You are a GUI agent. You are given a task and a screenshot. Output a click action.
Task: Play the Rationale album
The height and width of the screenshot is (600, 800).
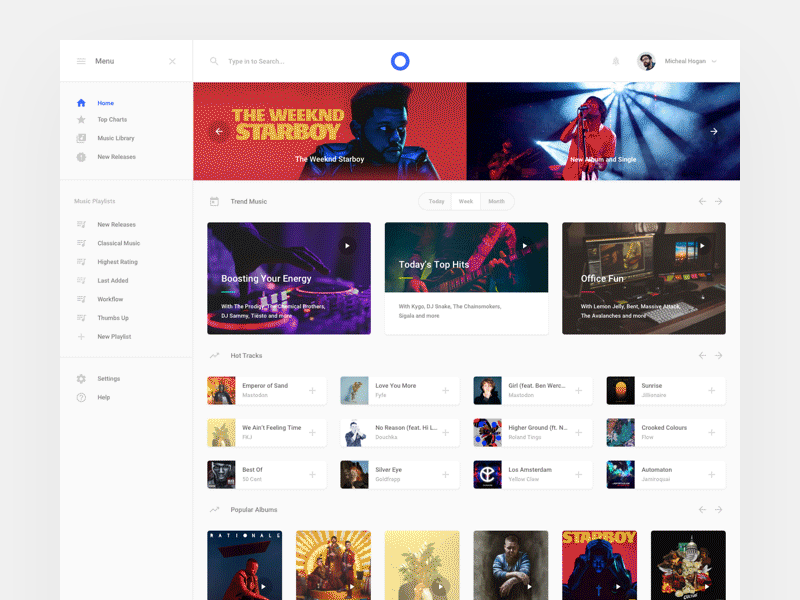pyautogui.click(x=263, y=587)
